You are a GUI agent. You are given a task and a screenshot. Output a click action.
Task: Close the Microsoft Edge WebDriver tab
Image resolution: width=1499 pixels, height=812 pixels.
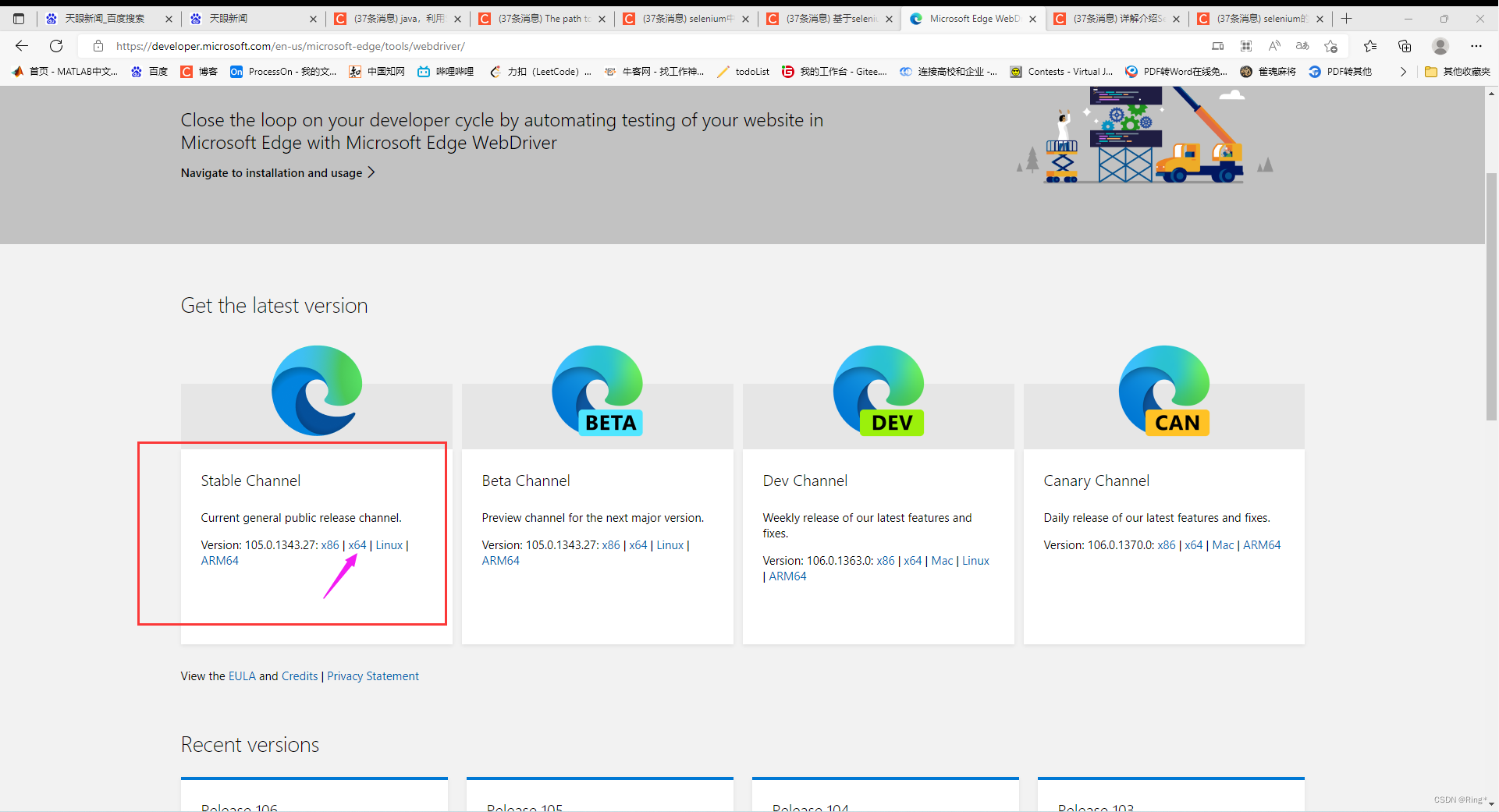tap(1032, 19)
